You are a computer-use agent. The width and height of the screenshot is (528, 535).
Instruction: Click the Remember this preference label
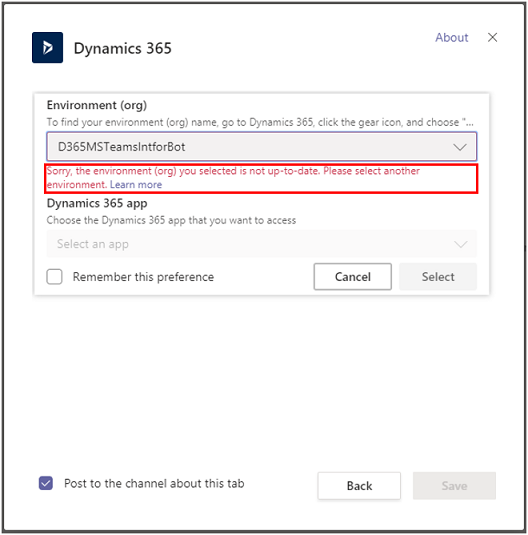pyautogui.click(x=143, y=277)
